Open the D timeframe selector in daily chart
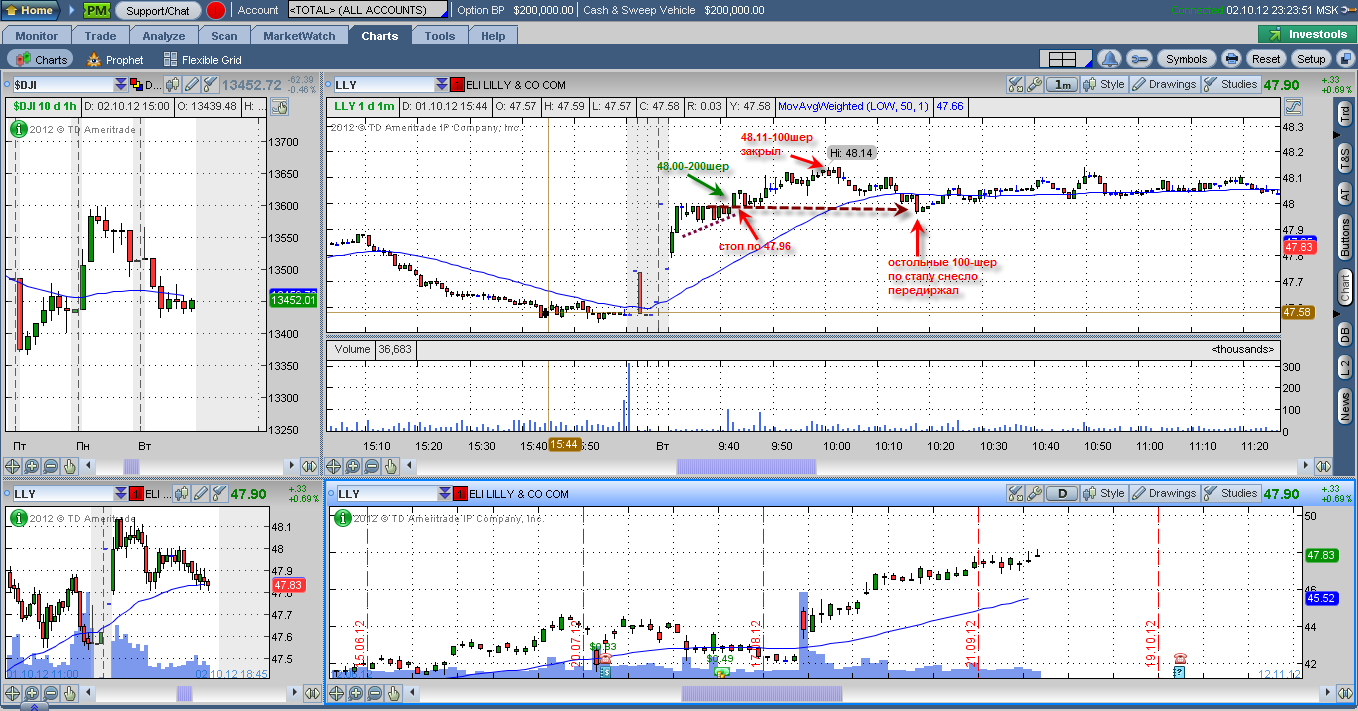Image resolution: width=1358 pixels, height=711 pixels. [x=1061, y=494]
